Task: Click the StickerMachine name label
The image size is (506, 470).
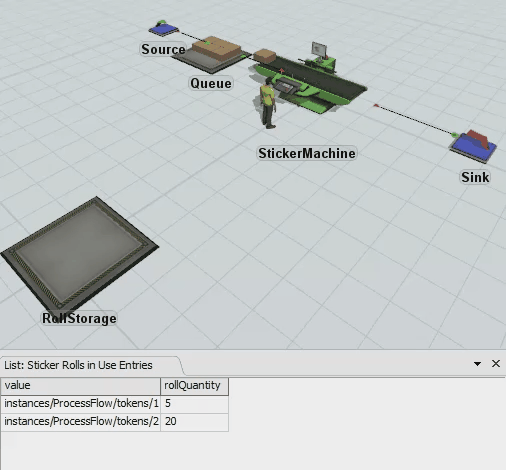Action: [307, 153]
